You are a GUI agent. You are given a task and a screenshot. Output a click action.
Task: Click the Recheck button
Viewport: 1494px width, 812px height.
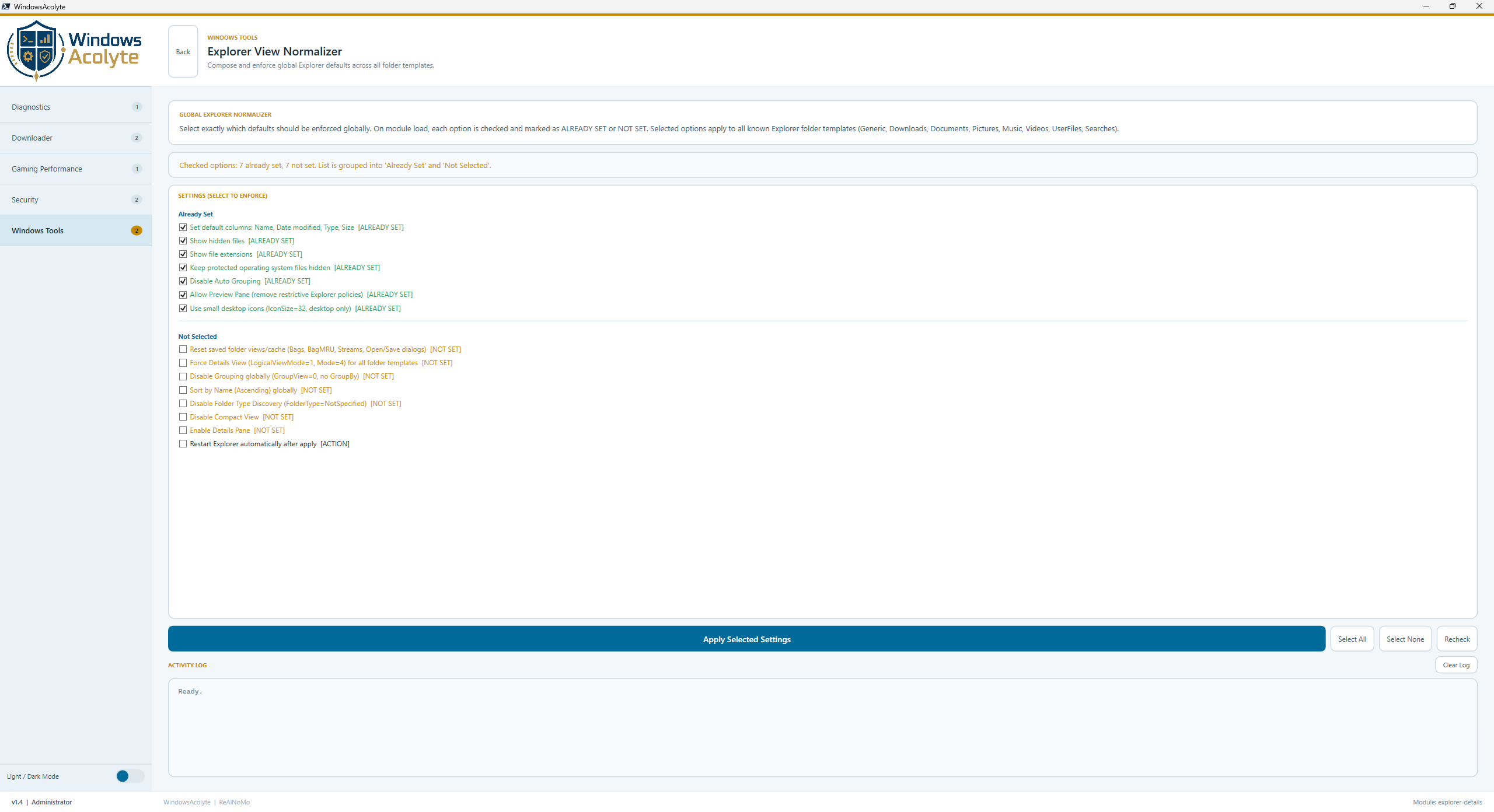(x=1457, y=639)
